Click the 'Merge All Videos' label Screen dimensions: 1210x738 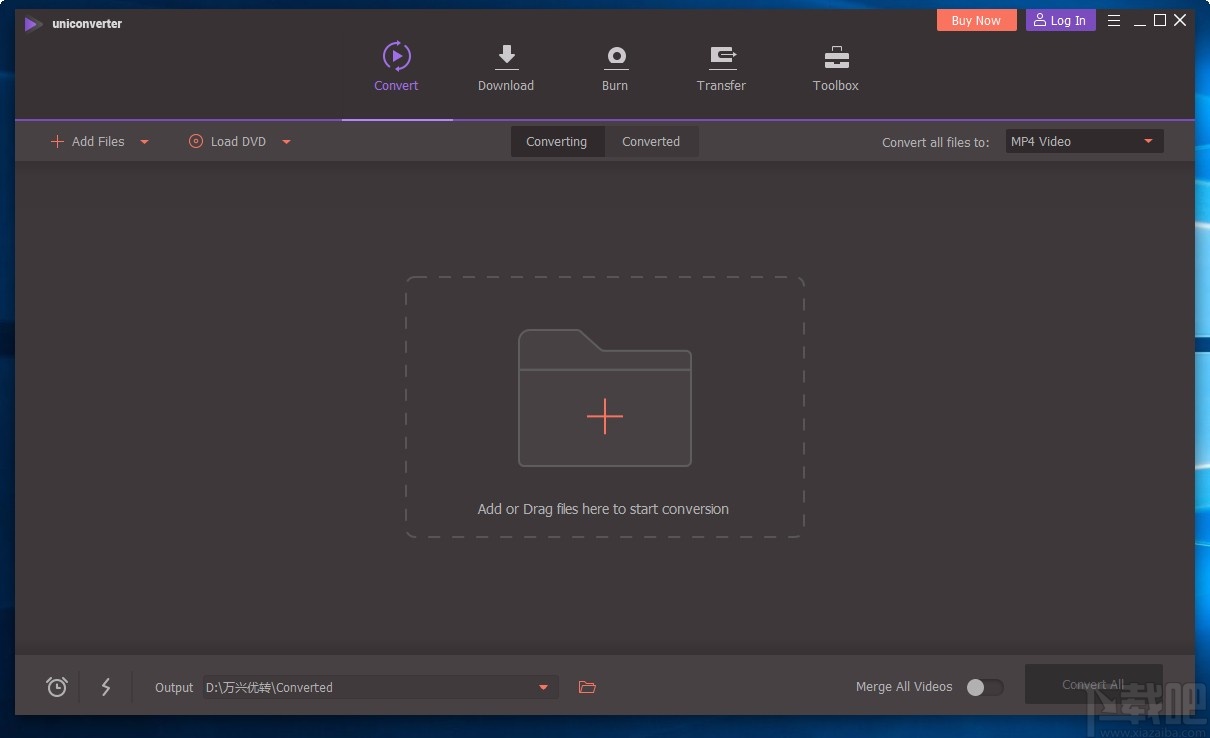tap(904, 687)
